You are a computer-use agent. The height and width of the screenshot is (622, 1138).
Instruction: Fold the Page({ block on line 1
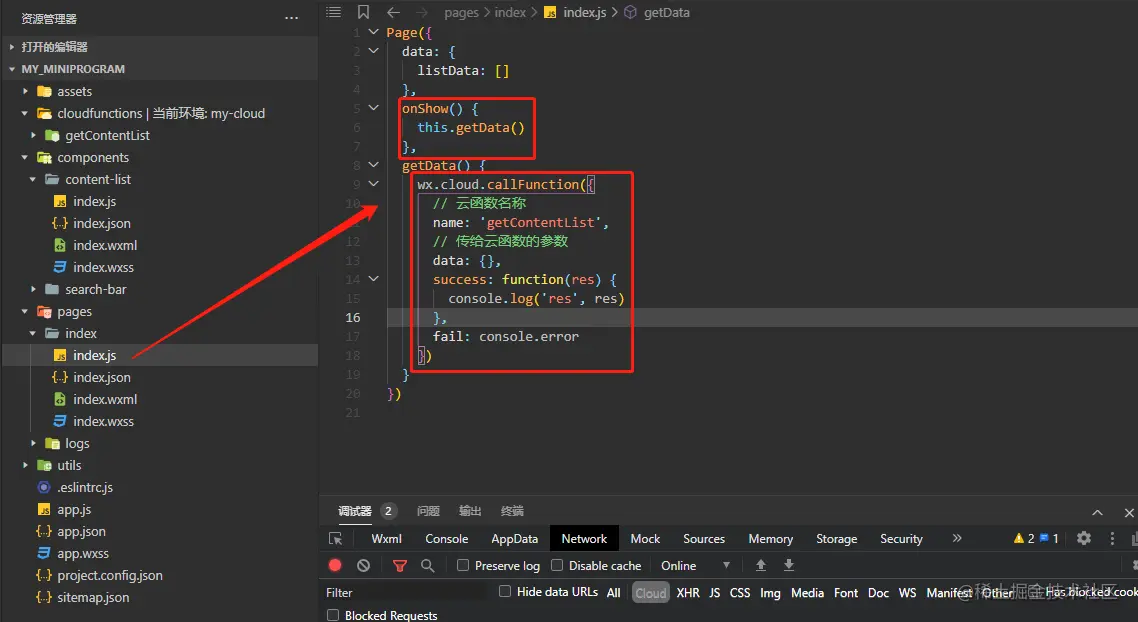(374, 32)
